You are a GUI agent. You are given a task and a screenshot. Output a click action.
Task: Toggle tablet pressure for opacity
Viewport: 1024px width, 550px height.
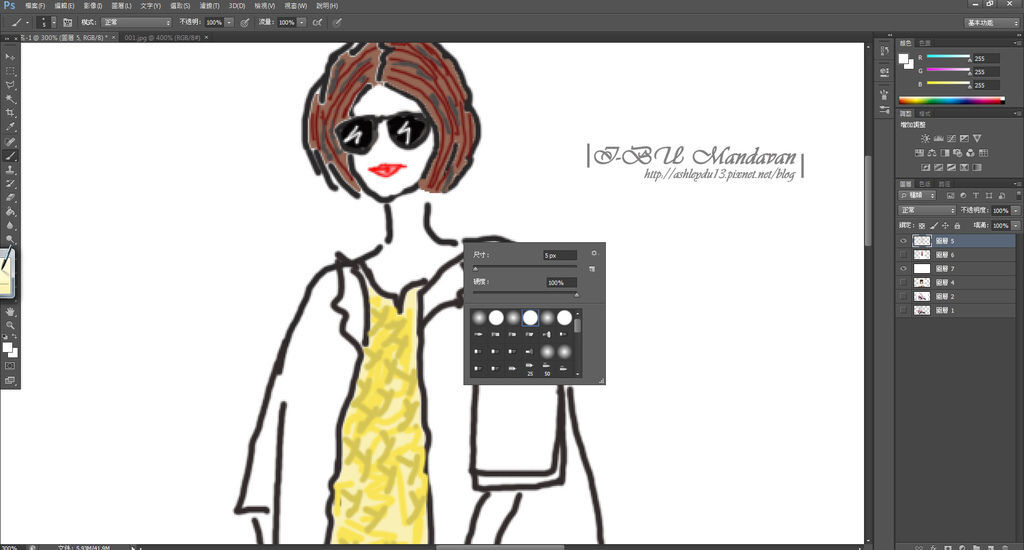244,22
